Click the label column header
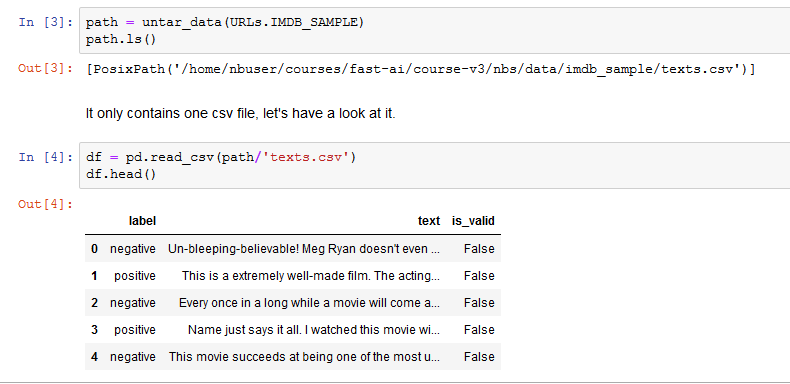This screenshot has width=790, height=384. click(143, 221)
